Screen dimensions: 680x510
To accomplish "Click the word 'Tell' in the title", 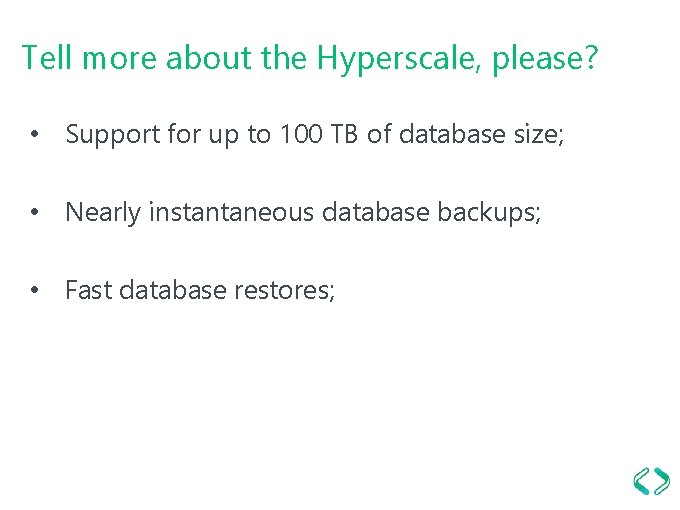I will pos(46,56).
